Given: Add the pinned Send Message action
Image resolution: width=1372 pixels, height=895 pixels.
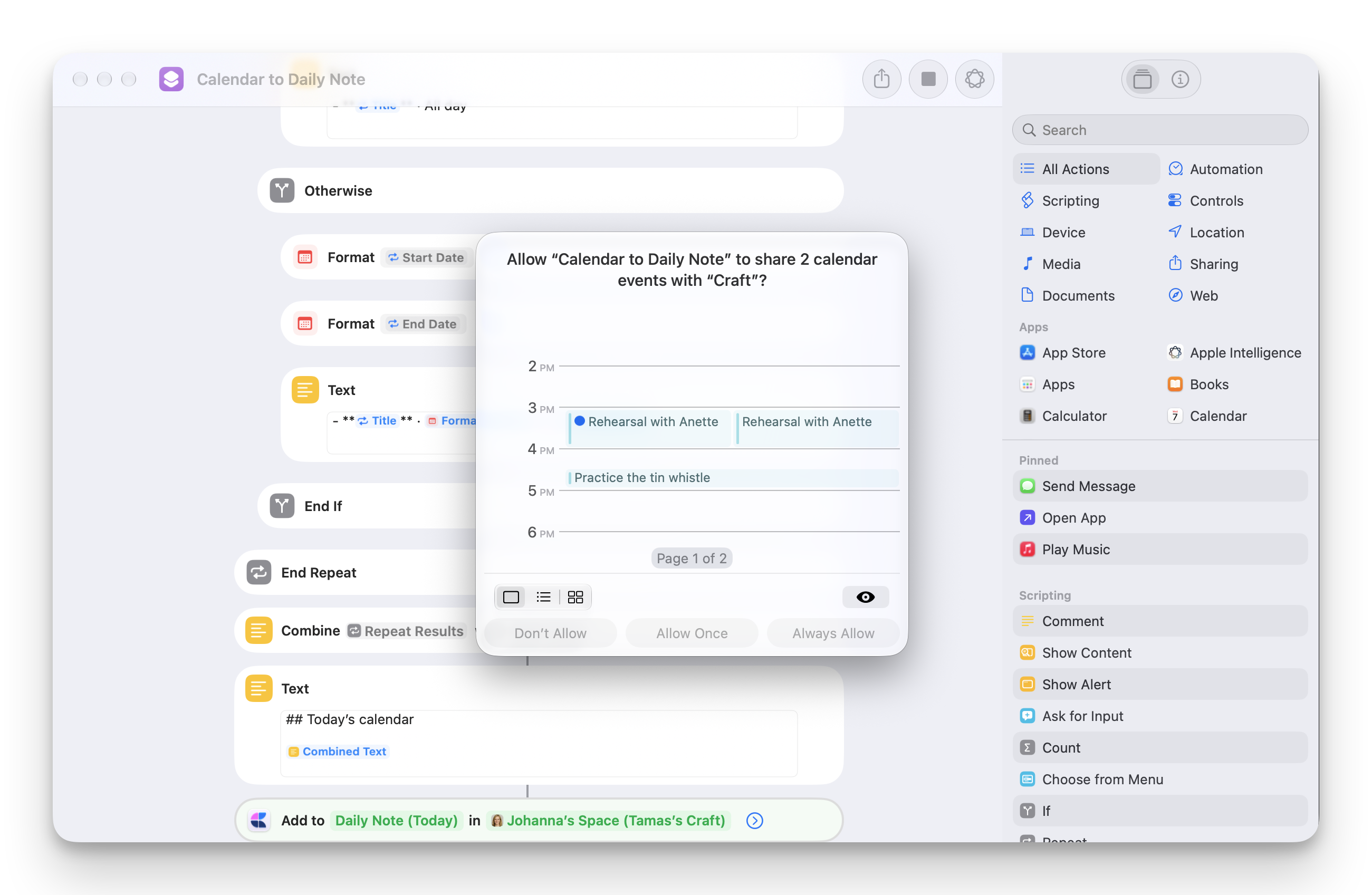Looking at the screenshot, I should (1160, 486).
